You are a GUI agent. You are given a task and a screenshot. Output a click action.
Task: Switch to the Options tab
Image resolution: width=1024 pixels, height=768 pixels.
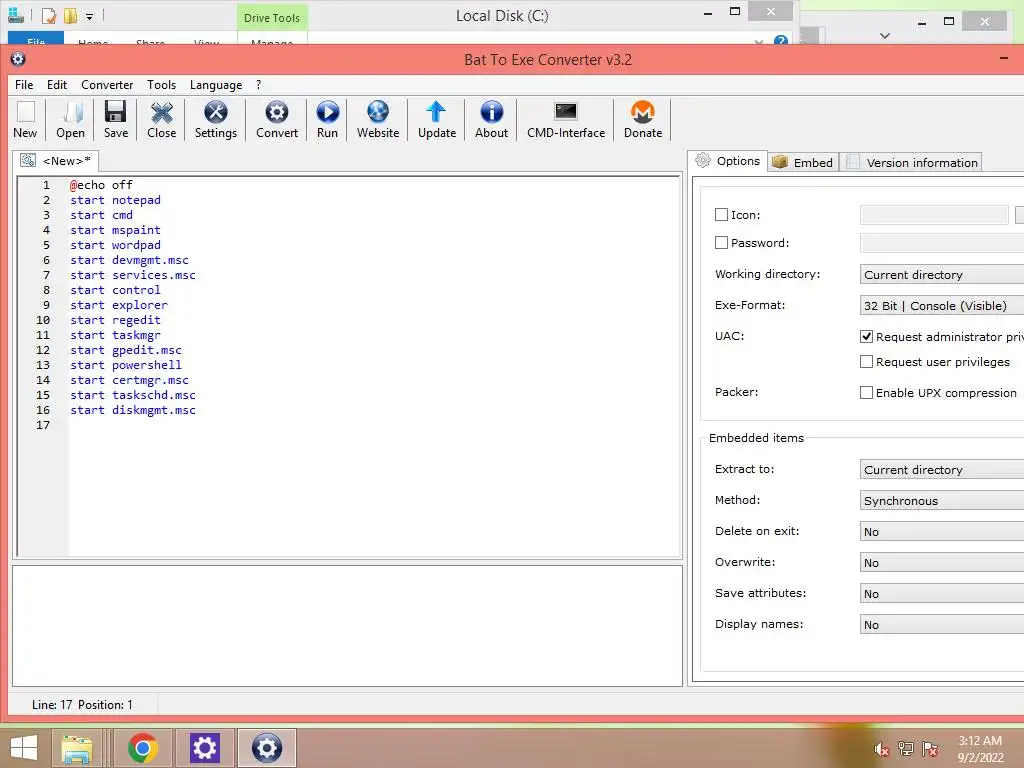[727, 161]
